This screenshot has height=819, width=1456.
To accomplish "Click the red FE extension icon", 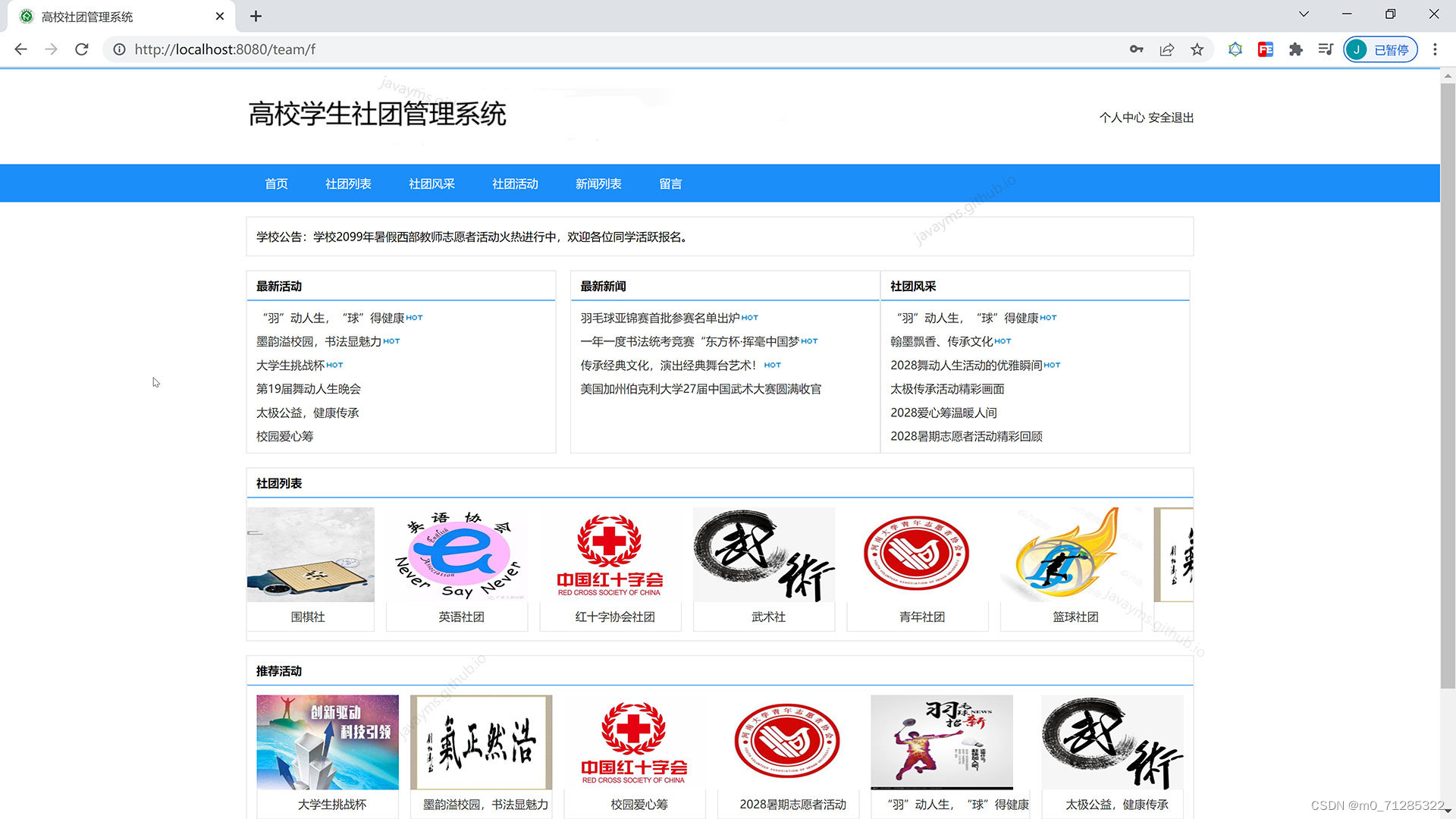I will pyautogui.click(x=1265, y=49).
